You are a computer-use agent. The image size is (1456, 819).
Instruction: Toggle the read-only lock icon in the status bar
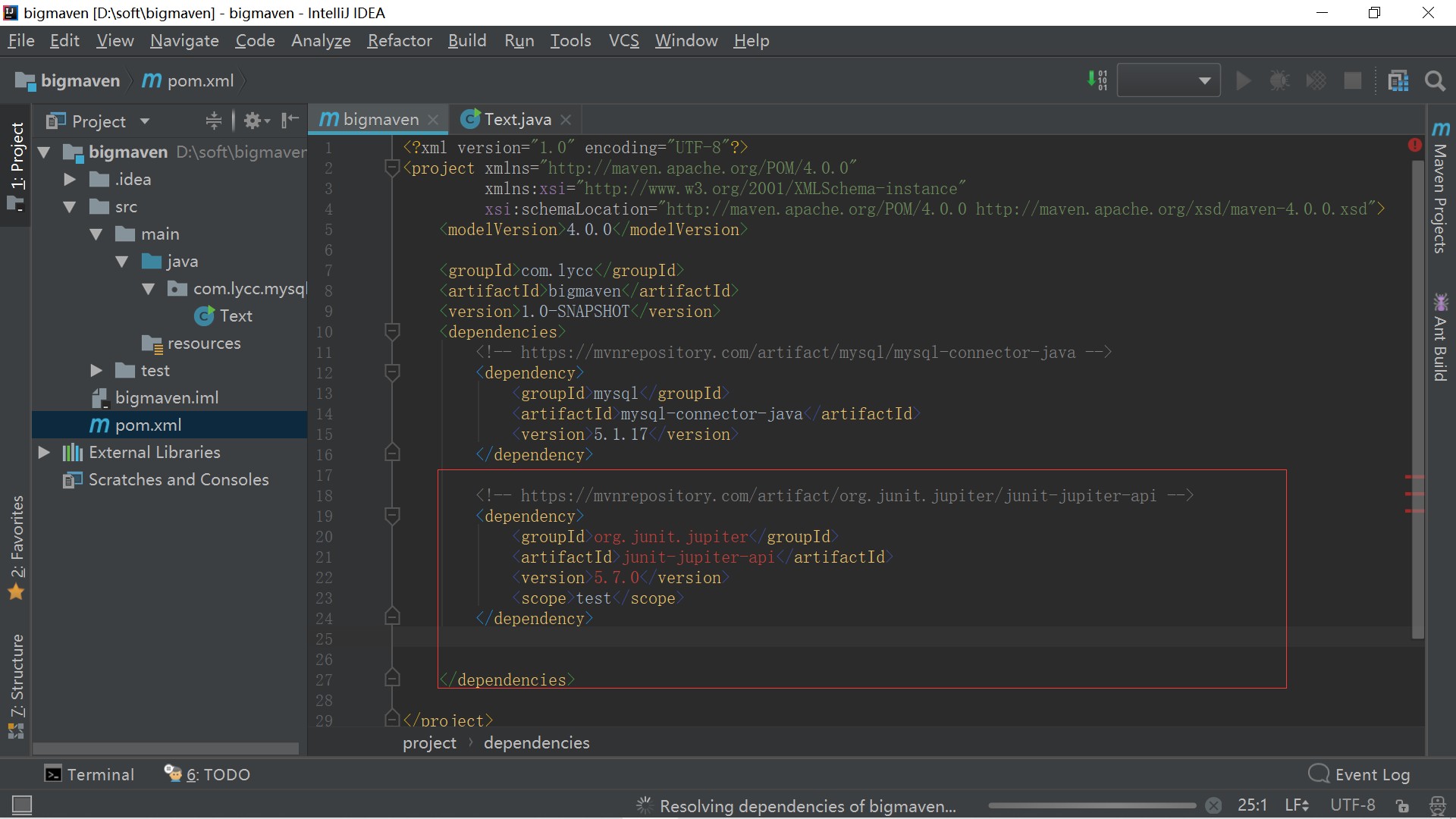pos(1402,805)
